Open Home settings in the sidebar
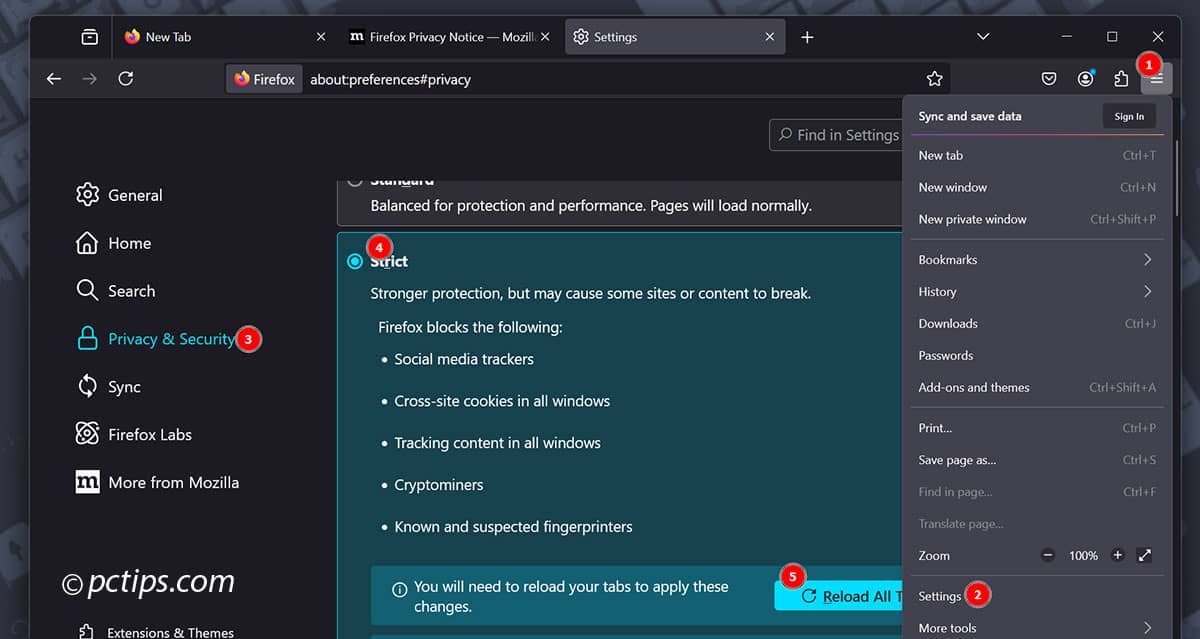The image size is (1200, 639). click(x=114, y=243)
